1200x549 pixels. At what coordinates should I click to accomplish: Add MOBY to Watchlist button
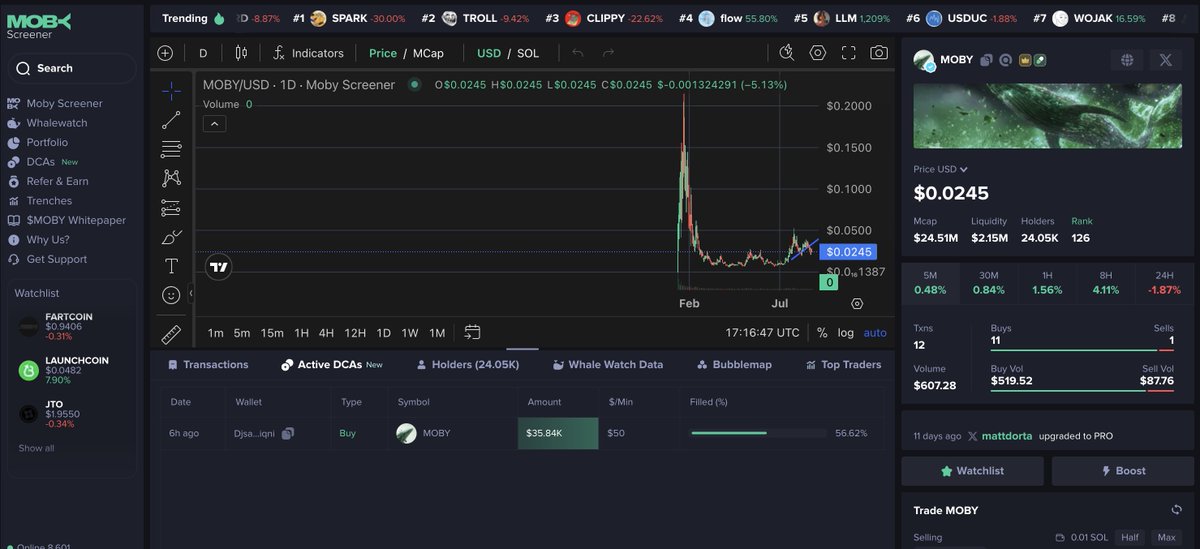[x=973, y=471]
